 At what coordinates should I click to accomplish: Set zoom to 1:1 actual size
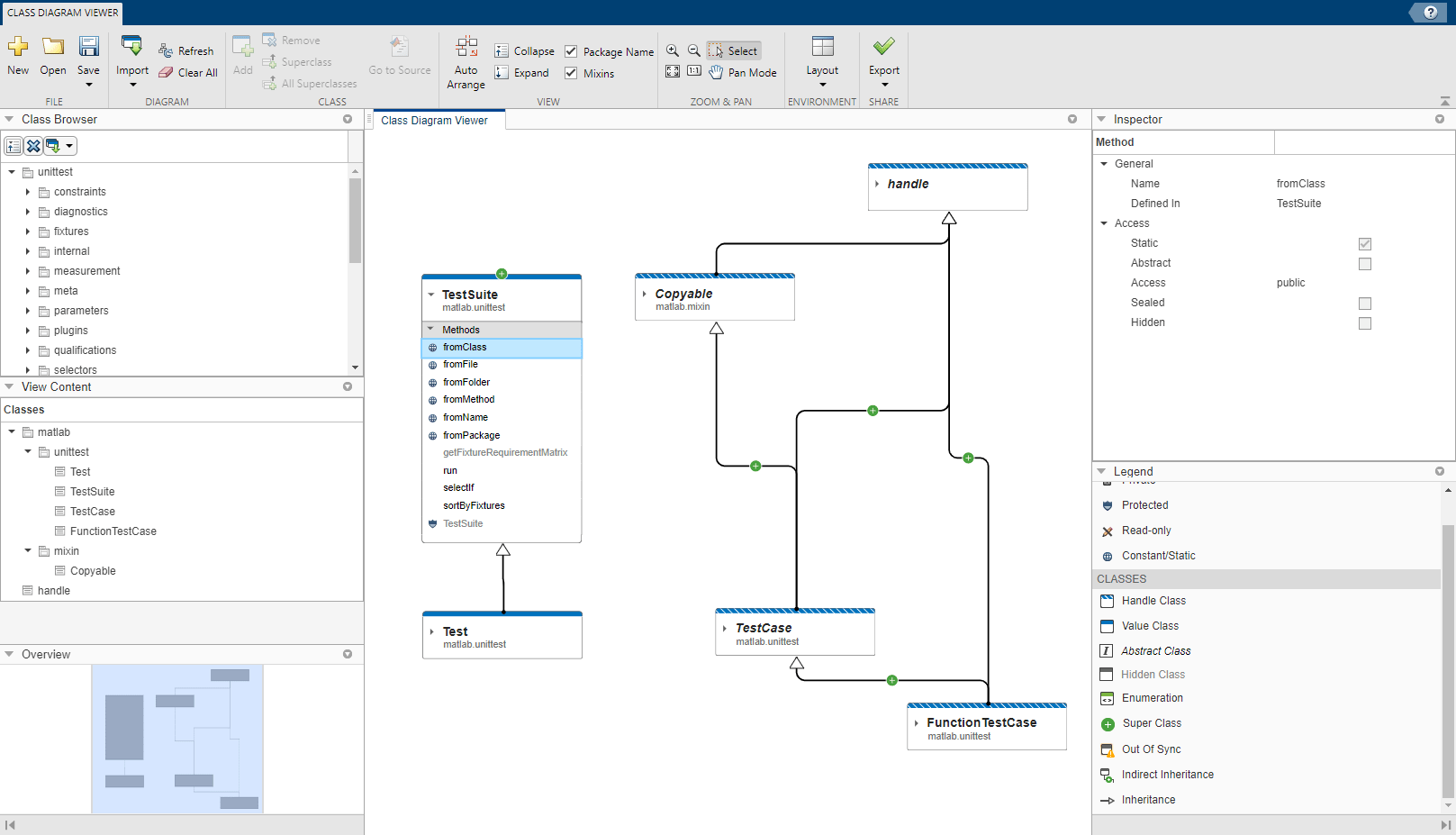click(694, 71)
